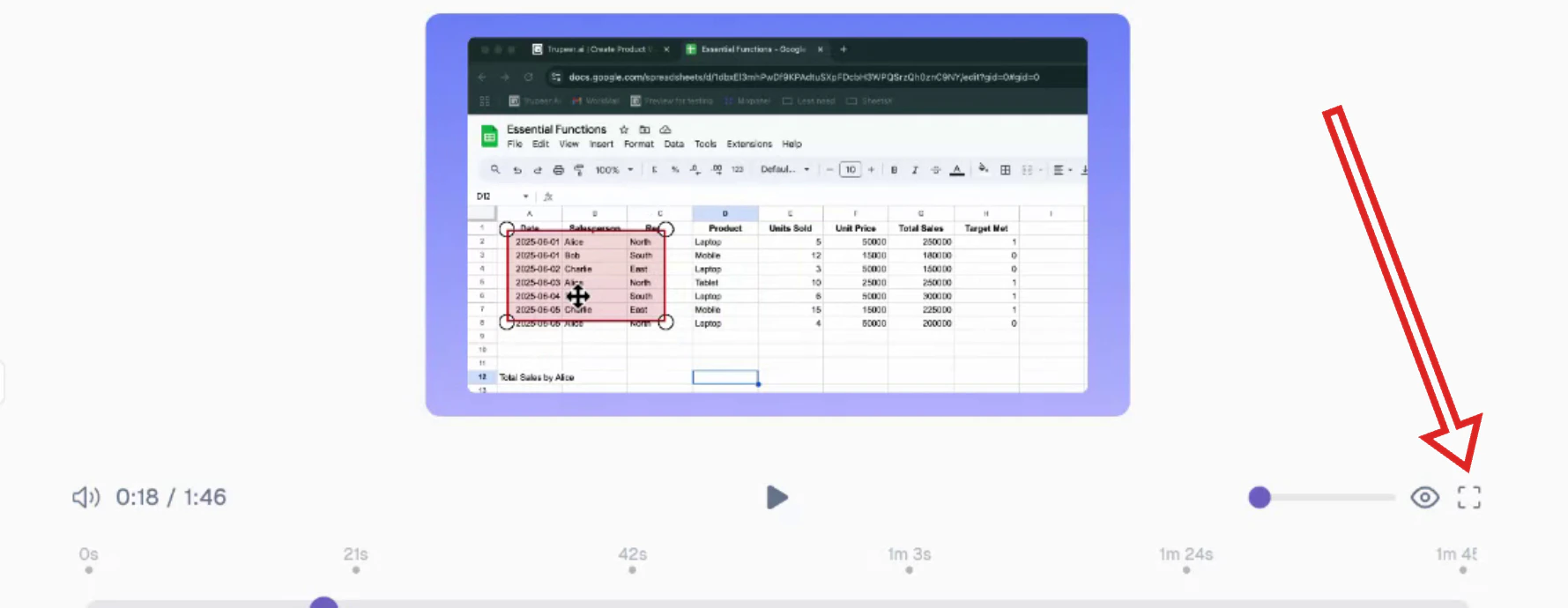Toggle Bold in the Sheets toolbar
This screenshot has height=608, width=1568.
[x=894, y=169]
